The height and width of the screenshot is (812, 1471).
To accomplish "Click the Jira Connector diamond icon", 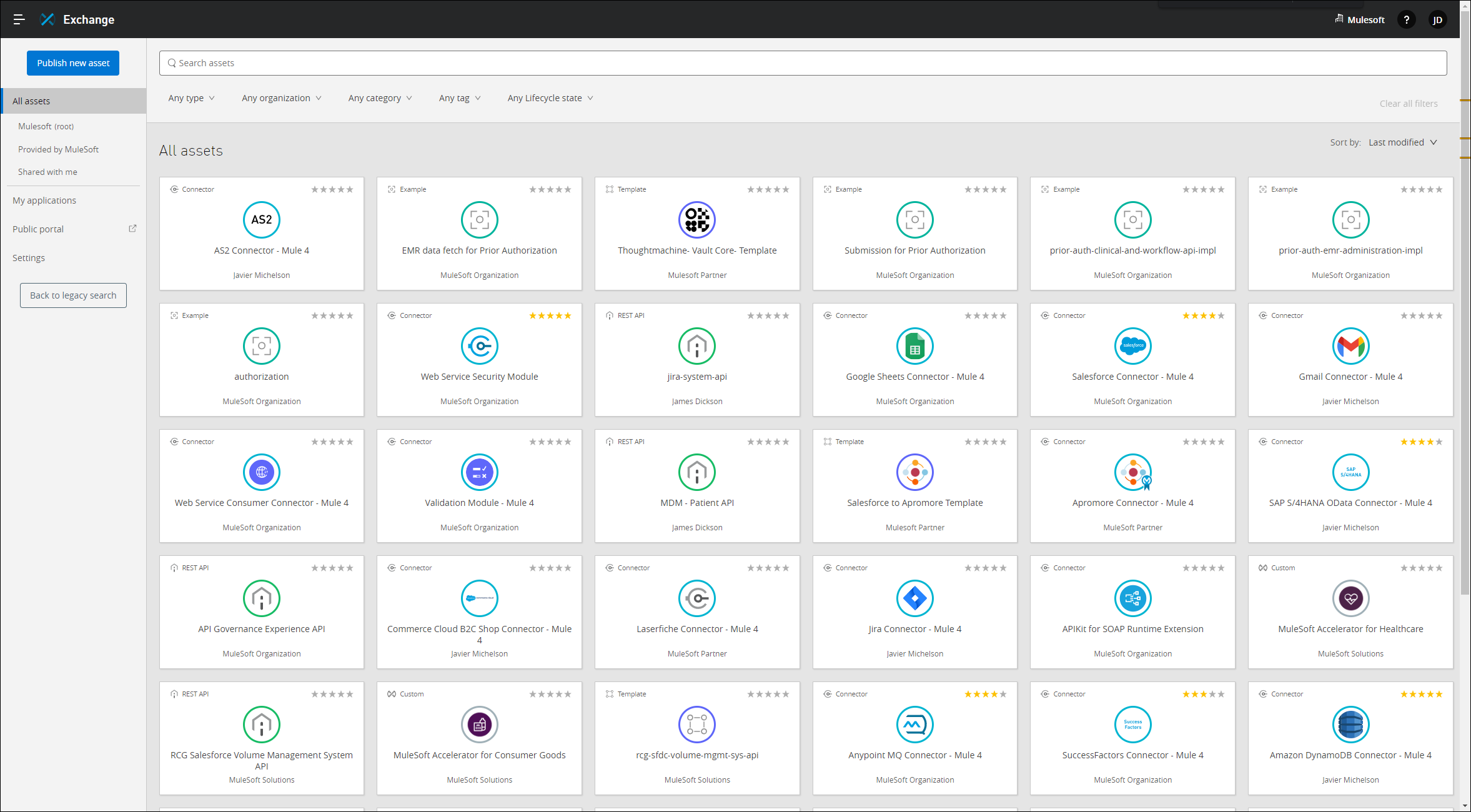I will pyautogui.click(x=914, y=598).
